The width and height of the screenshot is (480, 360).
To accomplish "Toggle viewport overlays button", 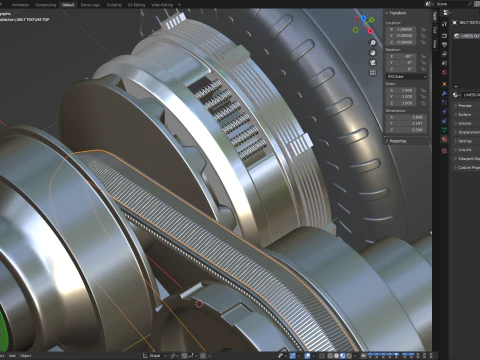I will (307, 356).
